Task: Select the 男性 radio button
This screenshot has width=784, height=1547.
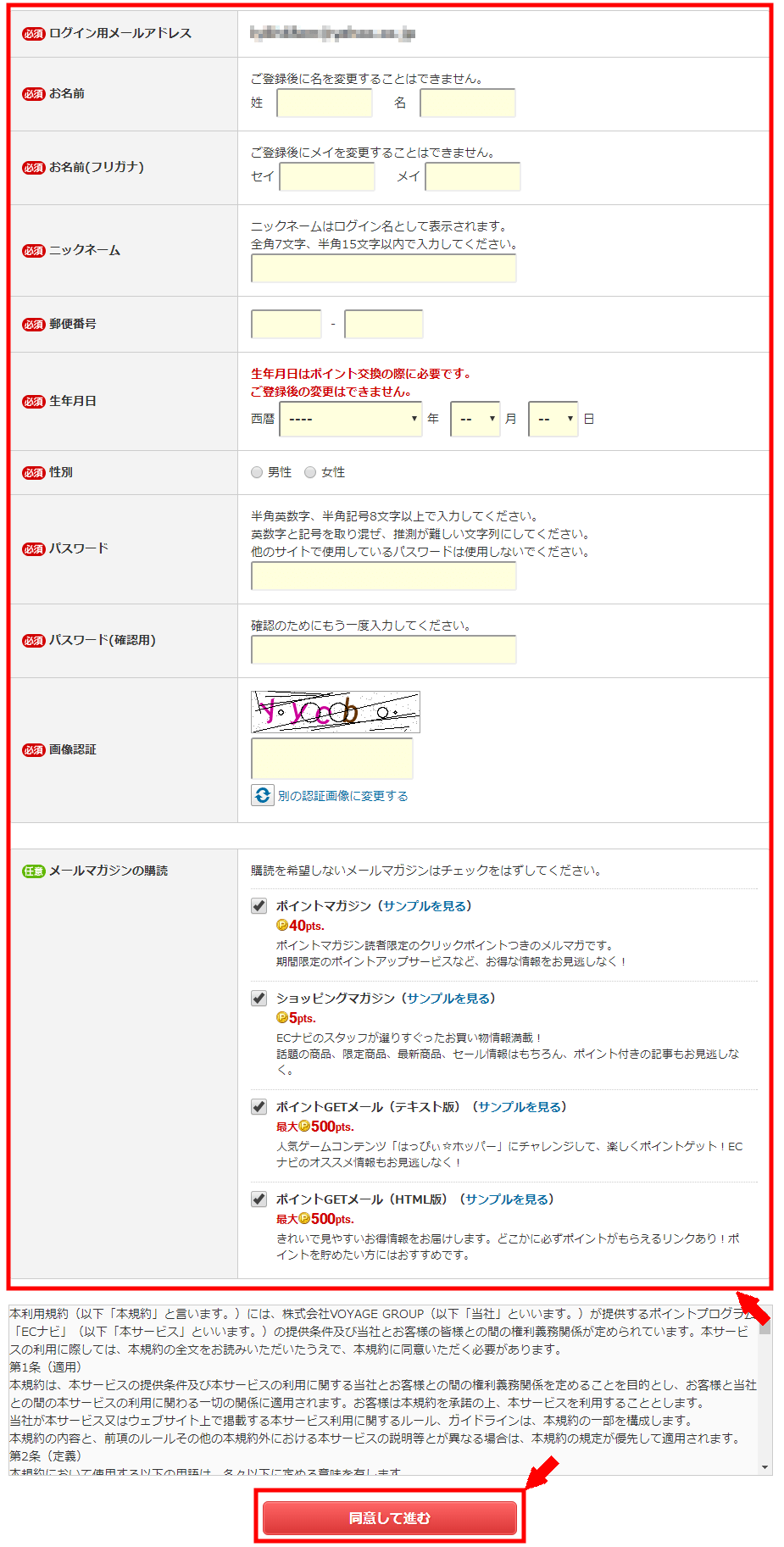Action: (257, 472)
